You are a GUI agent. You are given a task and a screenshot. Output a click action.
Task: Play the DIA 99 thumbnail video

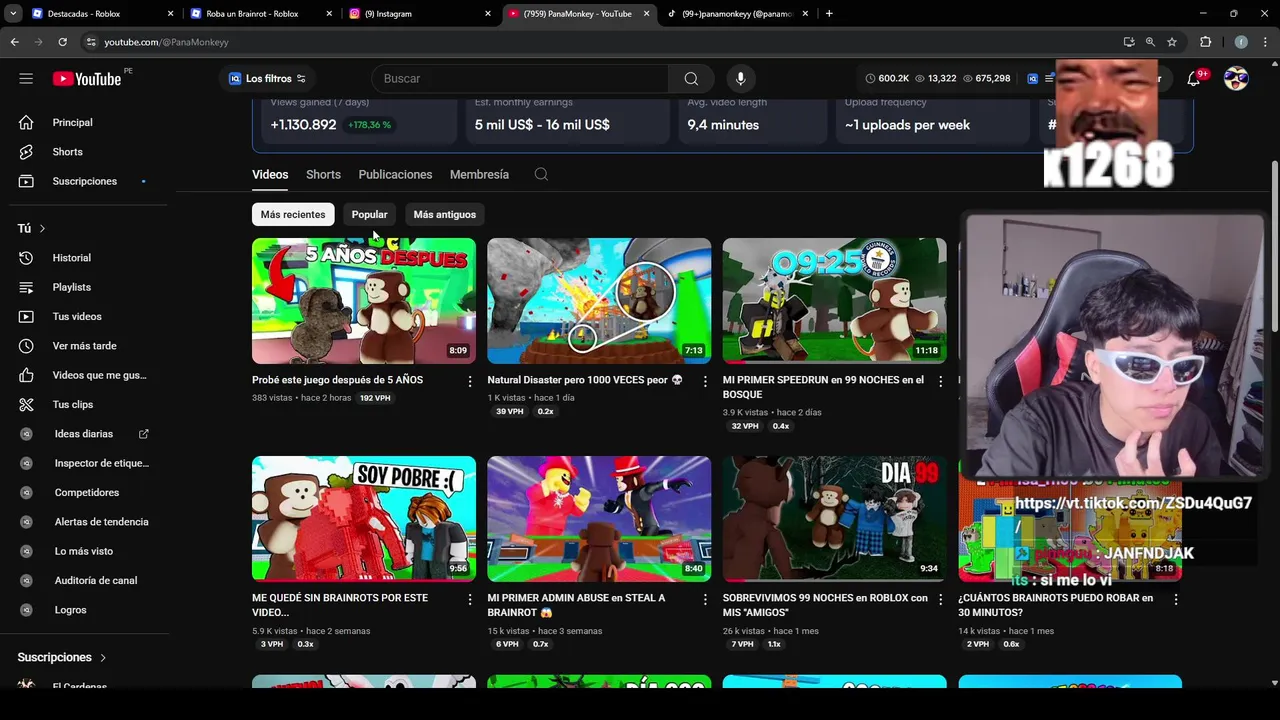[834, 519]
